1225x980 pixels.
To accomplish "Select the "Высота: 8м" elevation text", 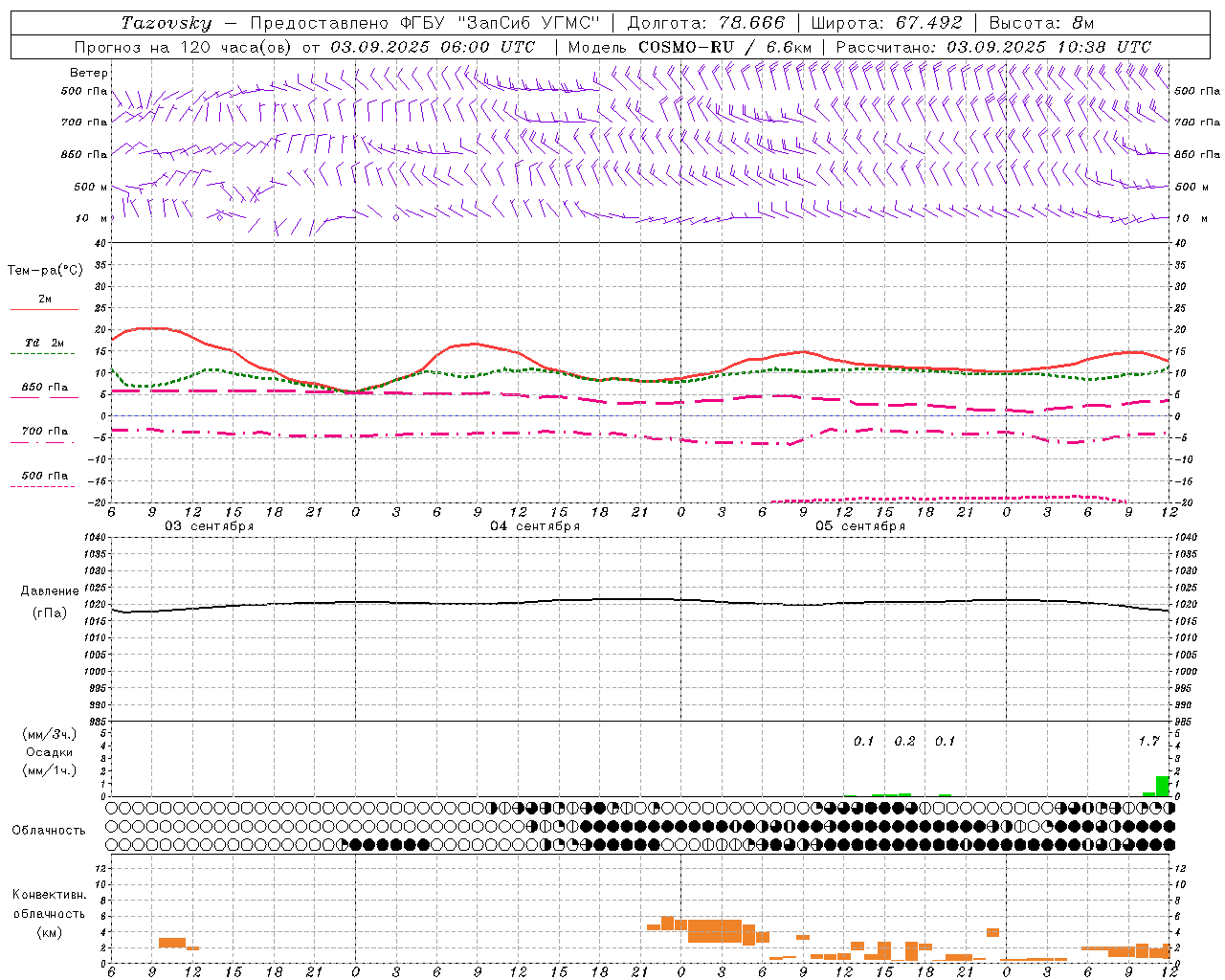I will [x=1041, y=23].
